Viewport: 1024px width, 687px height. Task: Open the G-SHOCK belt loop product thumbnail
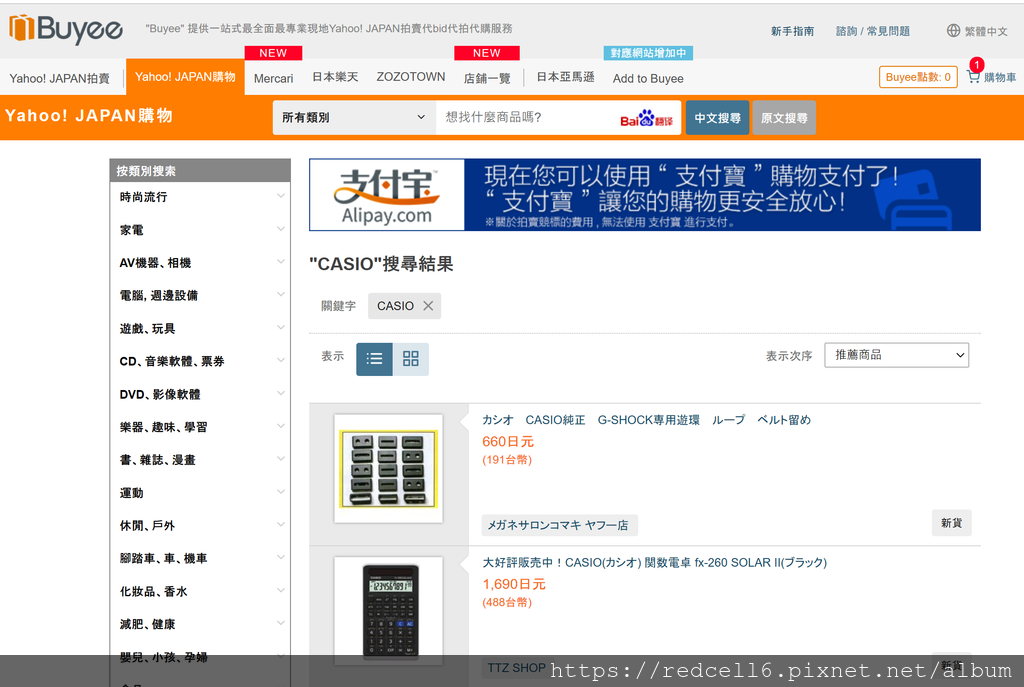(x=389, y=468)
